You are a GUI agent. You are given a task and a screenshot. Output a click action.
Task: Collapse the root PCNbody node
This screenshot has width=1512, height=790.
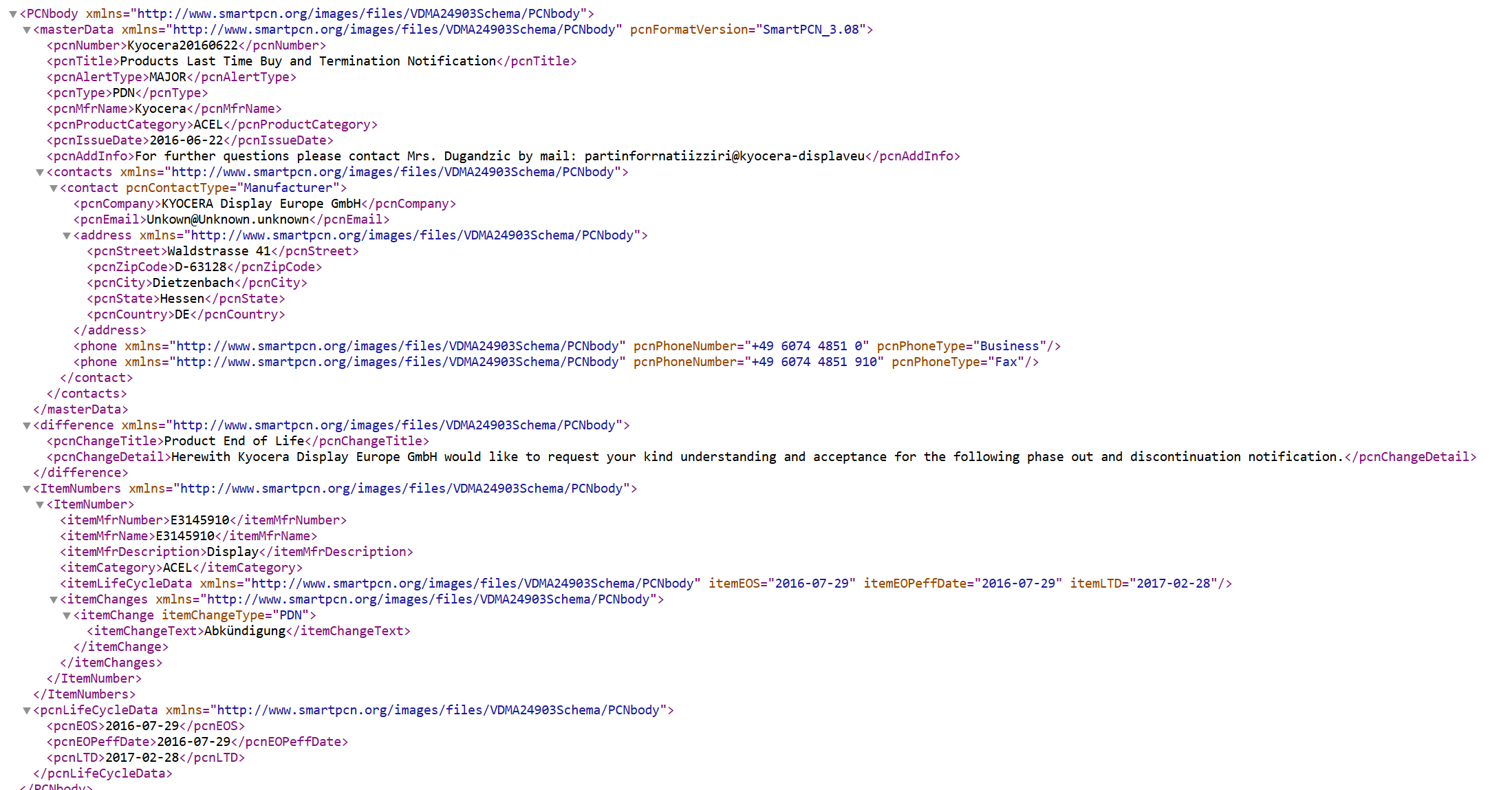pyautogui.click(x=12, y=14)
